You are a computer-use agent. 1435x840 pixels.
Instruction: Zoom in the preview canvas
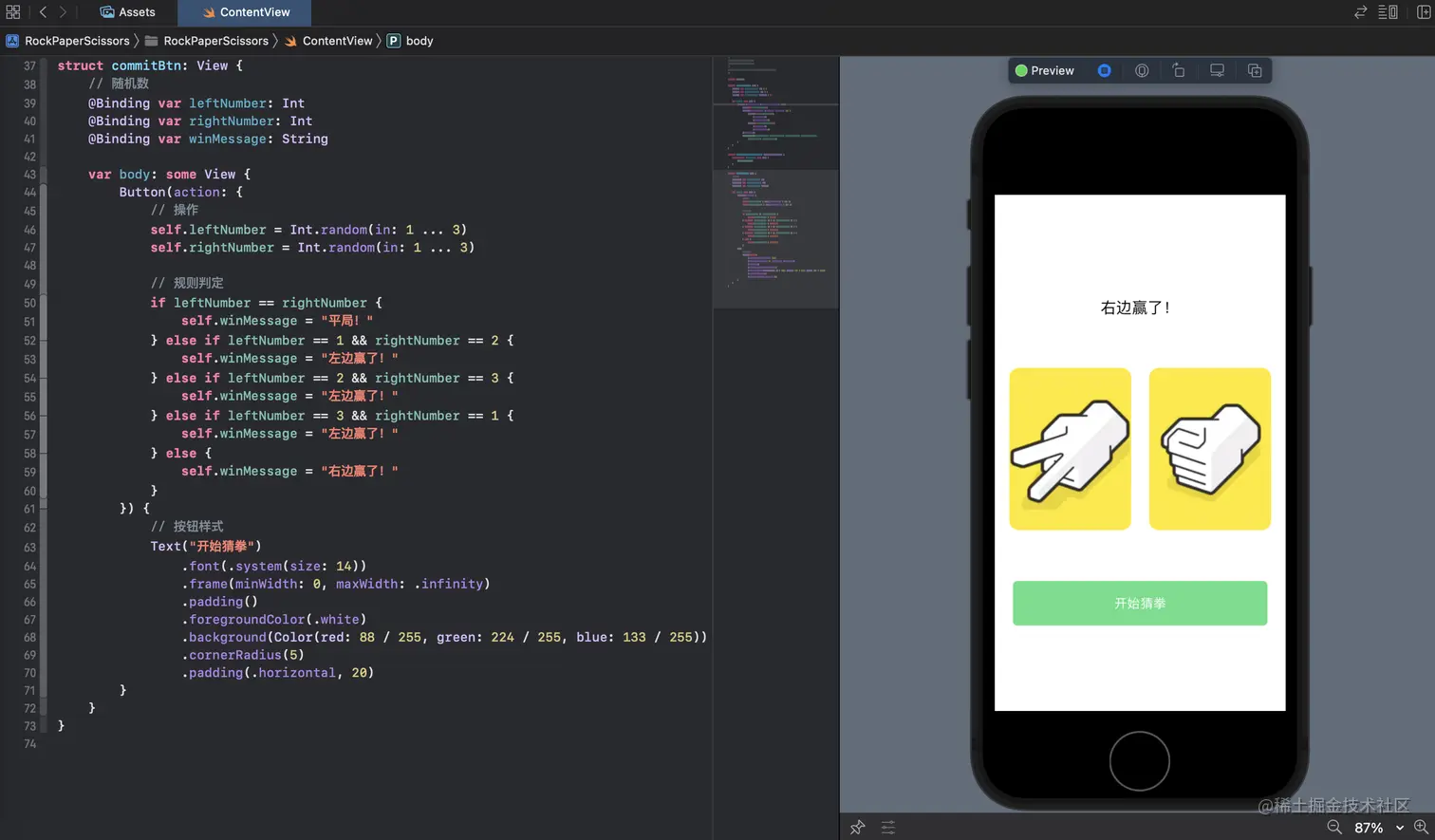[x=1421, y=827]
